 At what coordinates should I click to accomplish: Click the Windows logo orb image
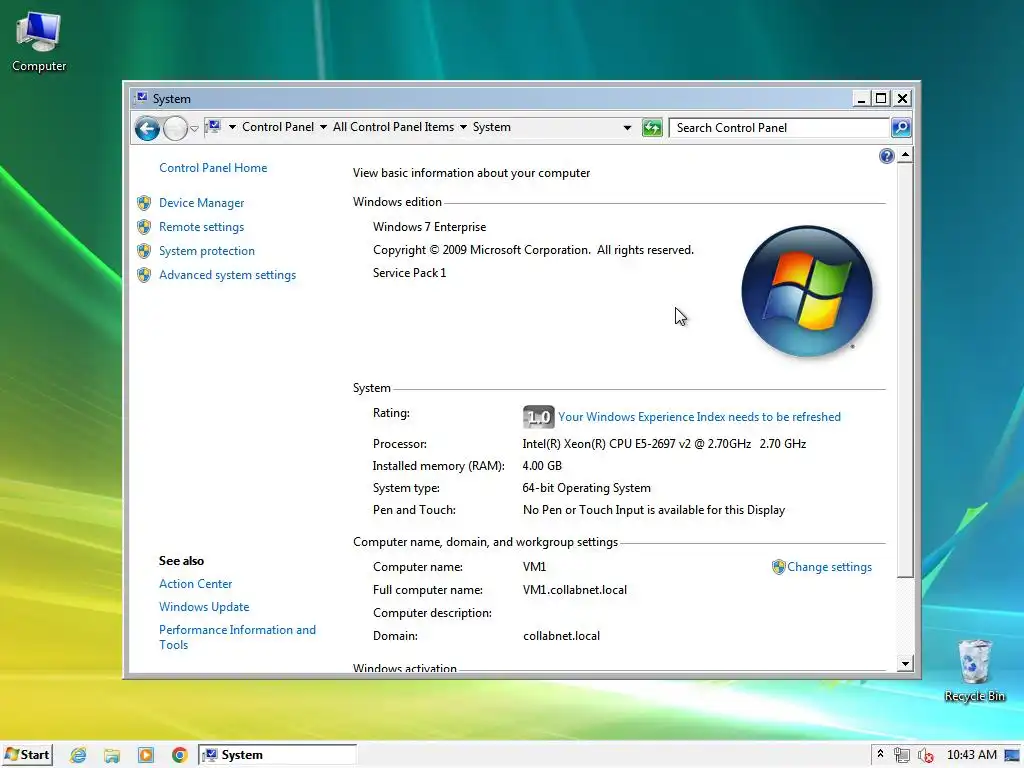[x=807, y=291]
